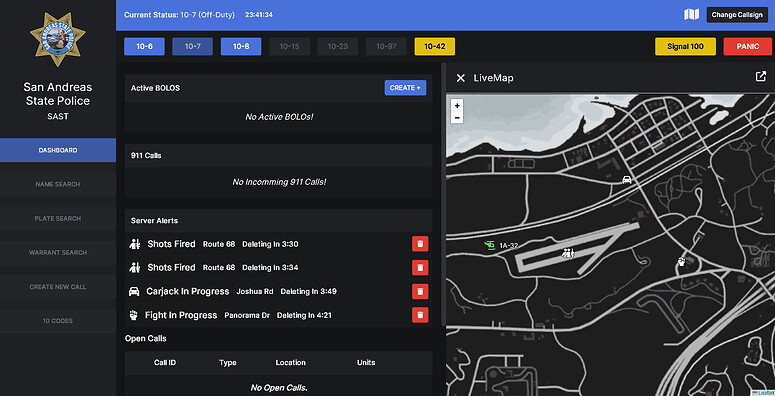
Task: Set status to 10-8
Action: click(x=241, y=46)
